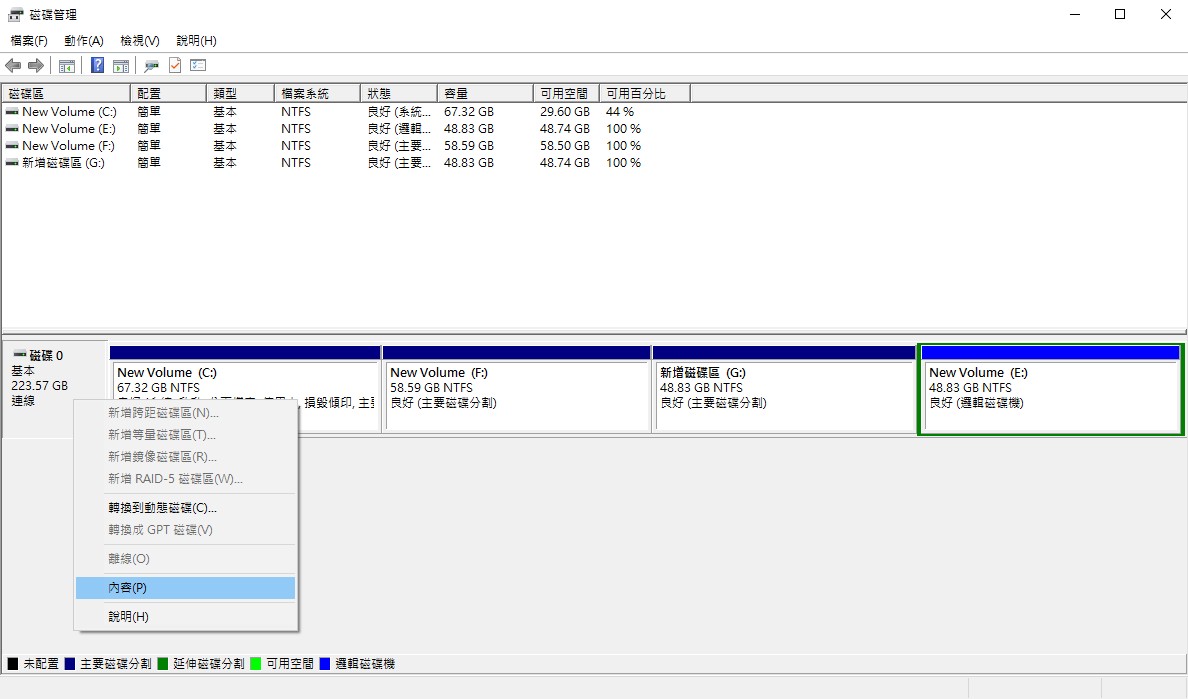Open the 檢視(V) menu
The width and height of the screenshot is (1188, 699).
tap(139, 40)
